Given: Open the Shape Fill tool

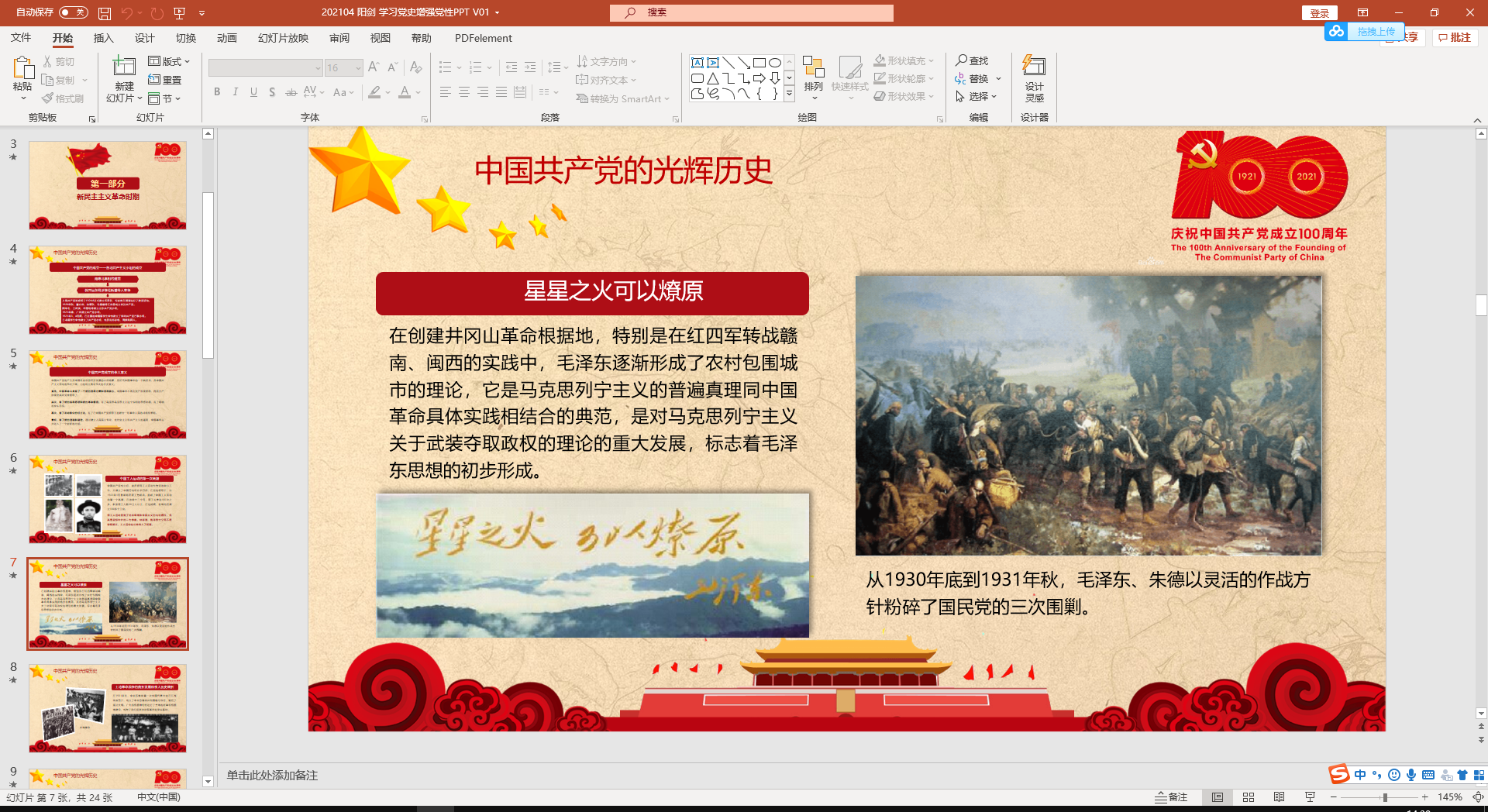Looking at the screenshot, I should click(x=902, y=60).
